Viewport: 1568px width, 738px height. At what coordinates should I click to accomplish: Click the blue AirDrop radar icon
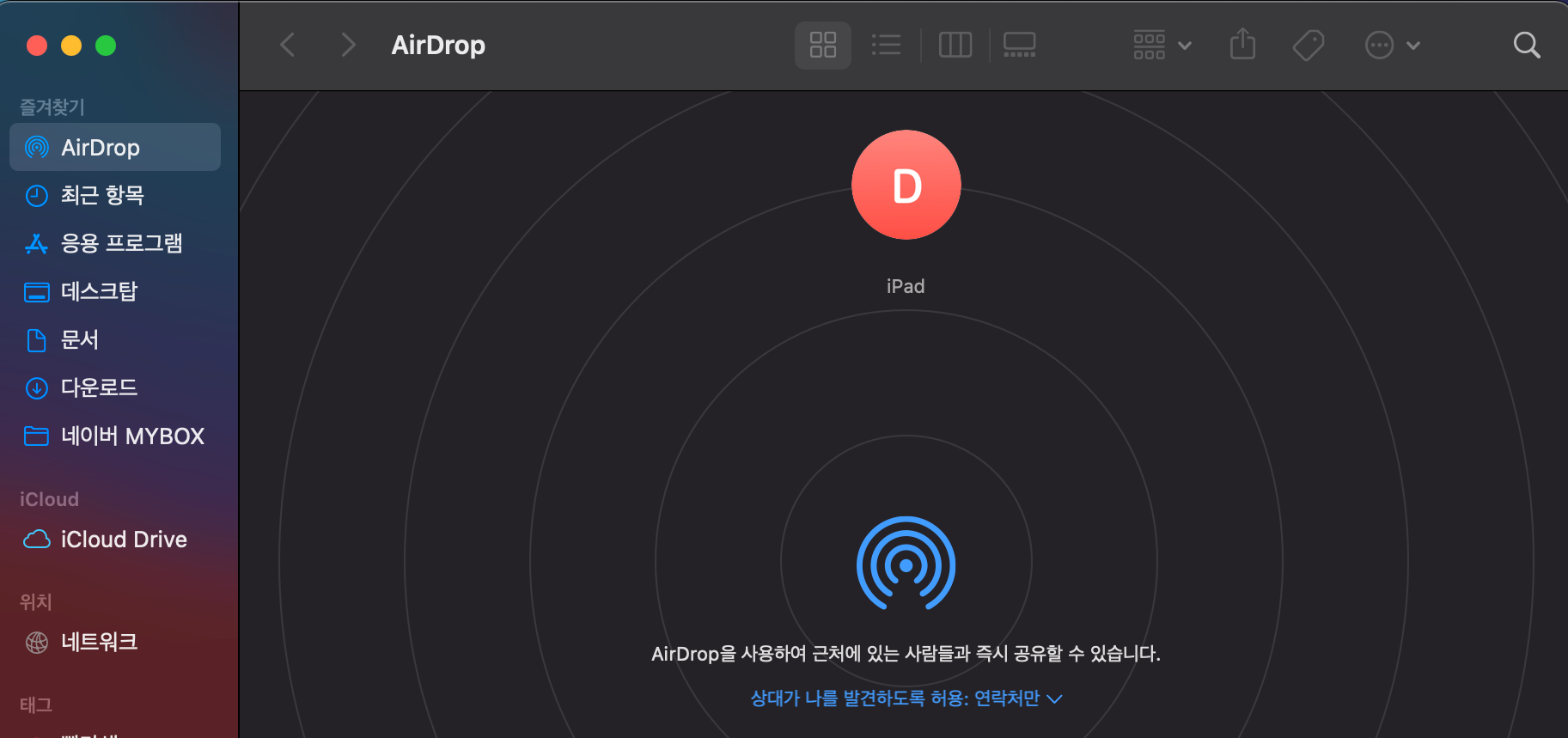(906, 564)
